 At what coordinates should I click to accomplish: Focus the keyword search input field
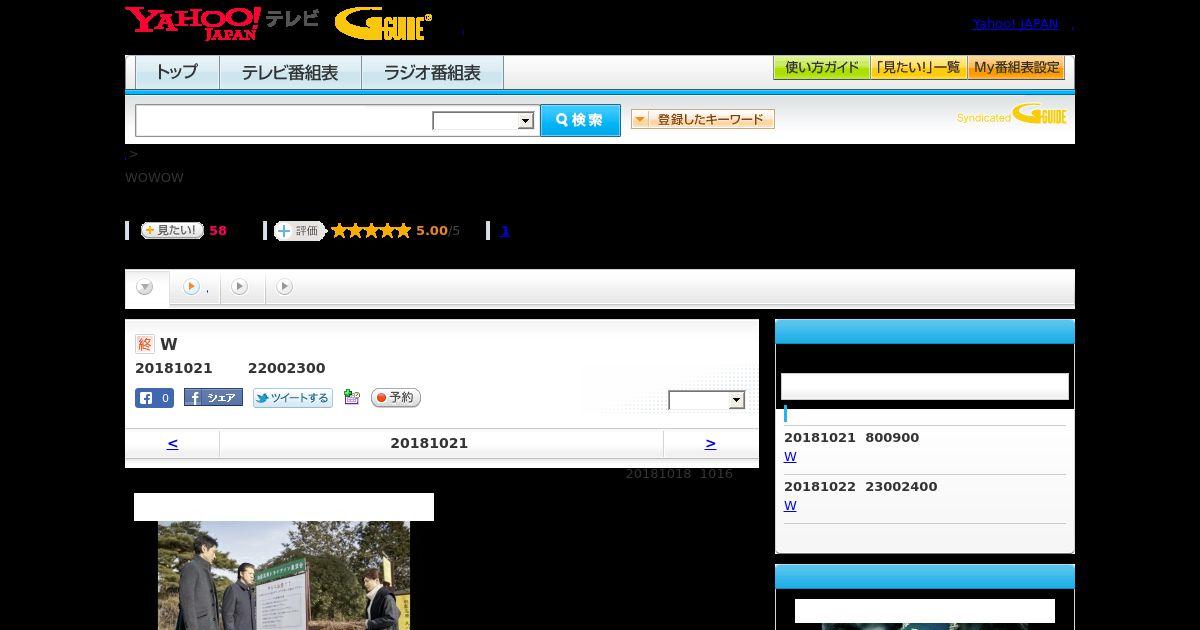[283, 120]
